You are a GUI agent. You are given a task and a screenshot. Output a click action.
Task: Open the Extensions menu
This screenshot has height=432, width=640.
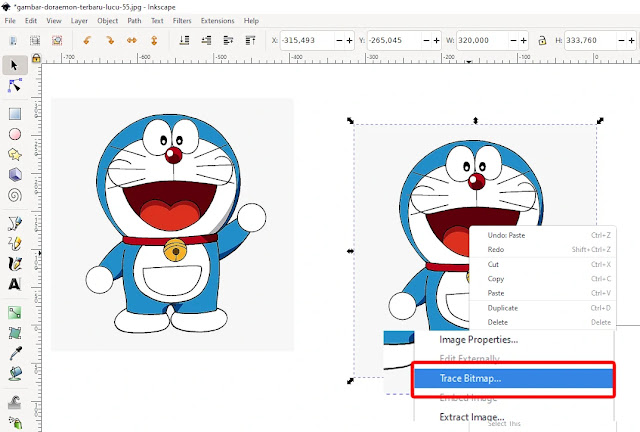[x=217, y=20]
